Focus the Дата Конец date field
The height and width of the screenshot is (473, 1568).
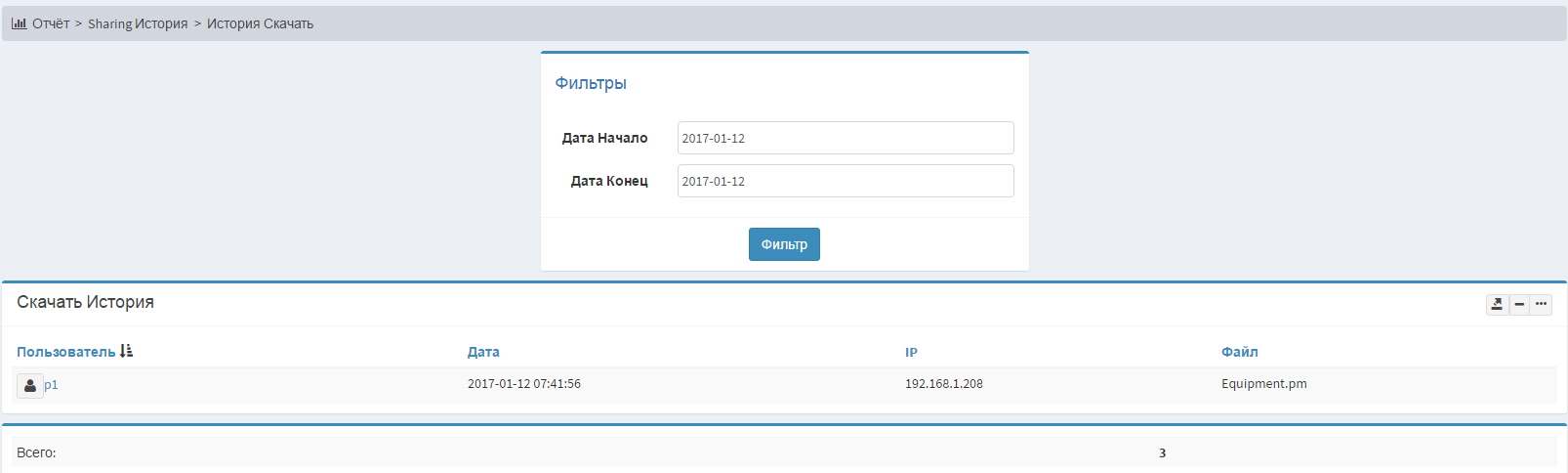point(846,181)
